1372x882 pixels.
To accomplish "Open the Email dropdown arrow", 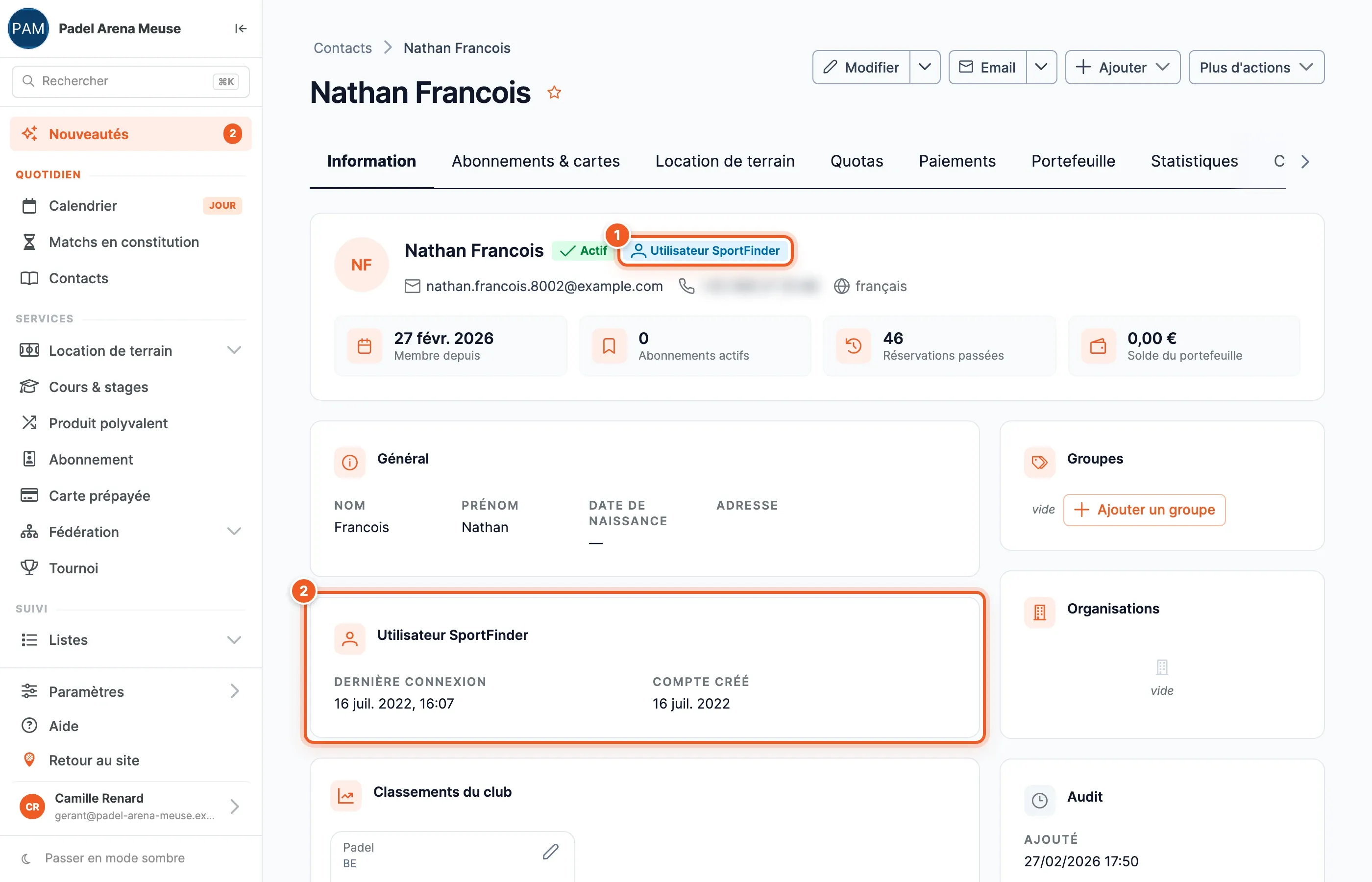I will [1041, 67].
